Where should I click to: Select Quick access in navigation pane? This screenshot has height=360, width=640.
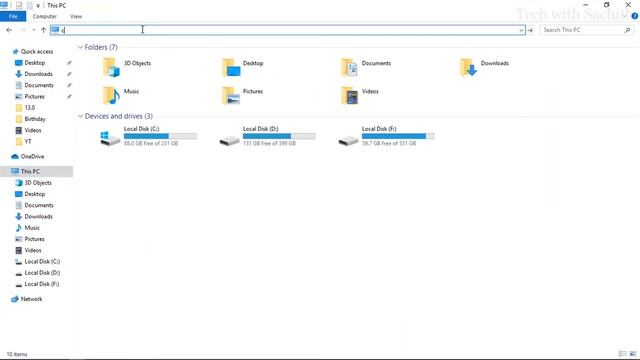point(37,51)
